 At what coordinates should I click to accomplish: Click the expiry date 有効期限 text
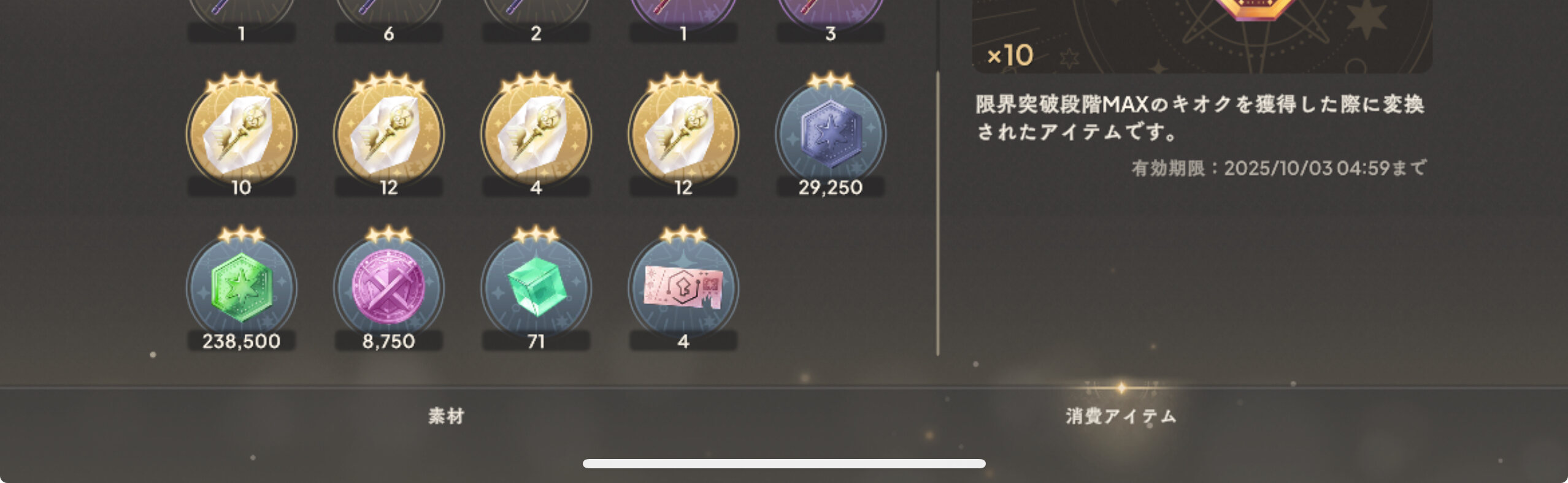[1278, 168]
